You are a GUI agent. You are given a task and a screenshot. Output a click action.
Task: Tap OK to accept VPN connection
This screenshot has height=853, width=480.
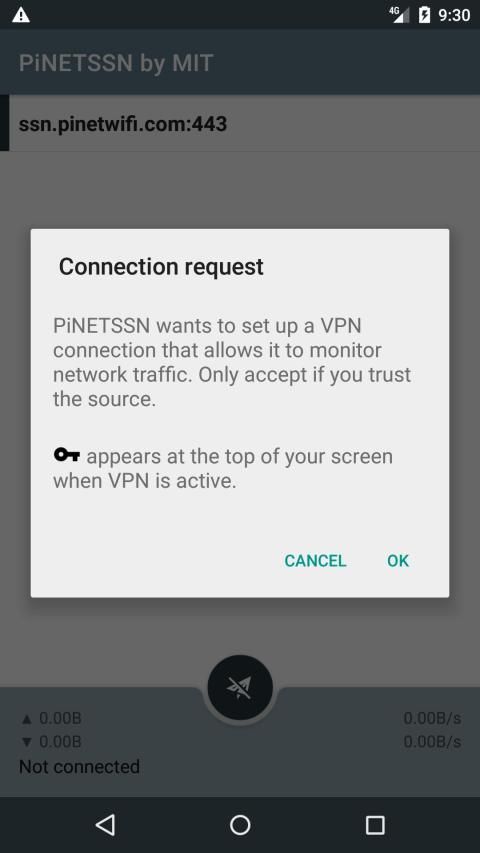tap(398, 561)
